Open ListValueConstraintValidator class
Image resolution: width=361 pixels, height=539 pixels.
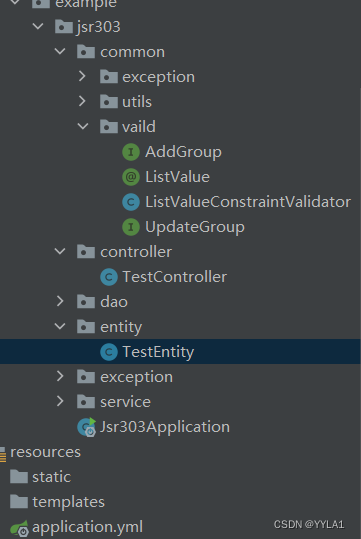pos(248,202)
